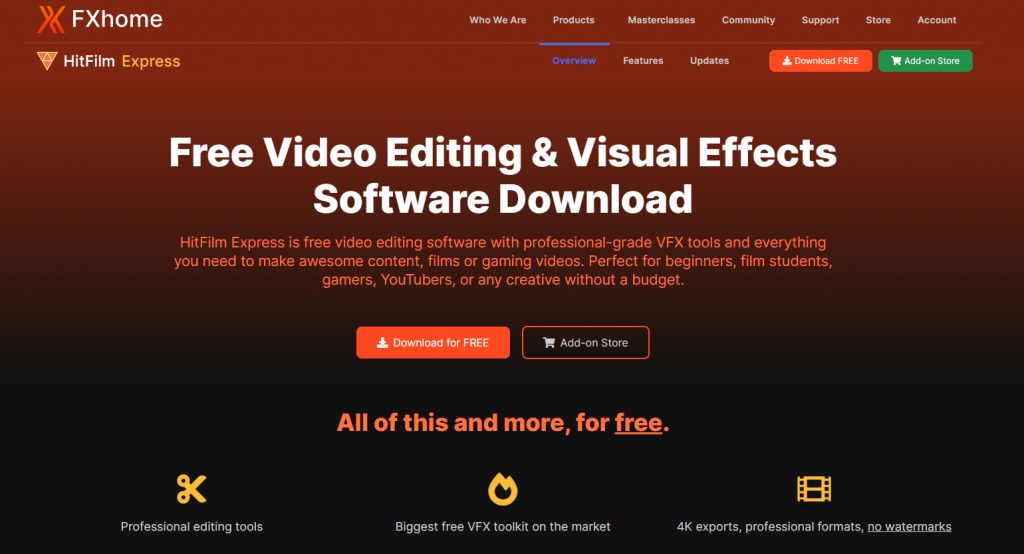
Task: Select the Overview tab
Action: click(x=574, y=61)
